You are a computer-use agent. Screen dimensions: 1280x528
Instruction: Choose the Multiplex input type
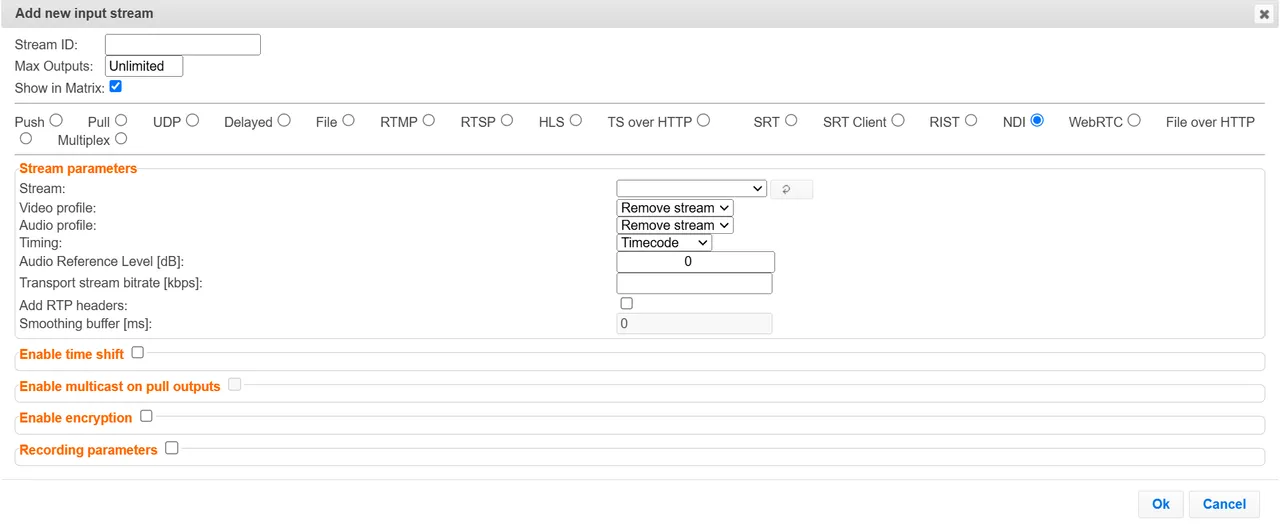(121, 139)
